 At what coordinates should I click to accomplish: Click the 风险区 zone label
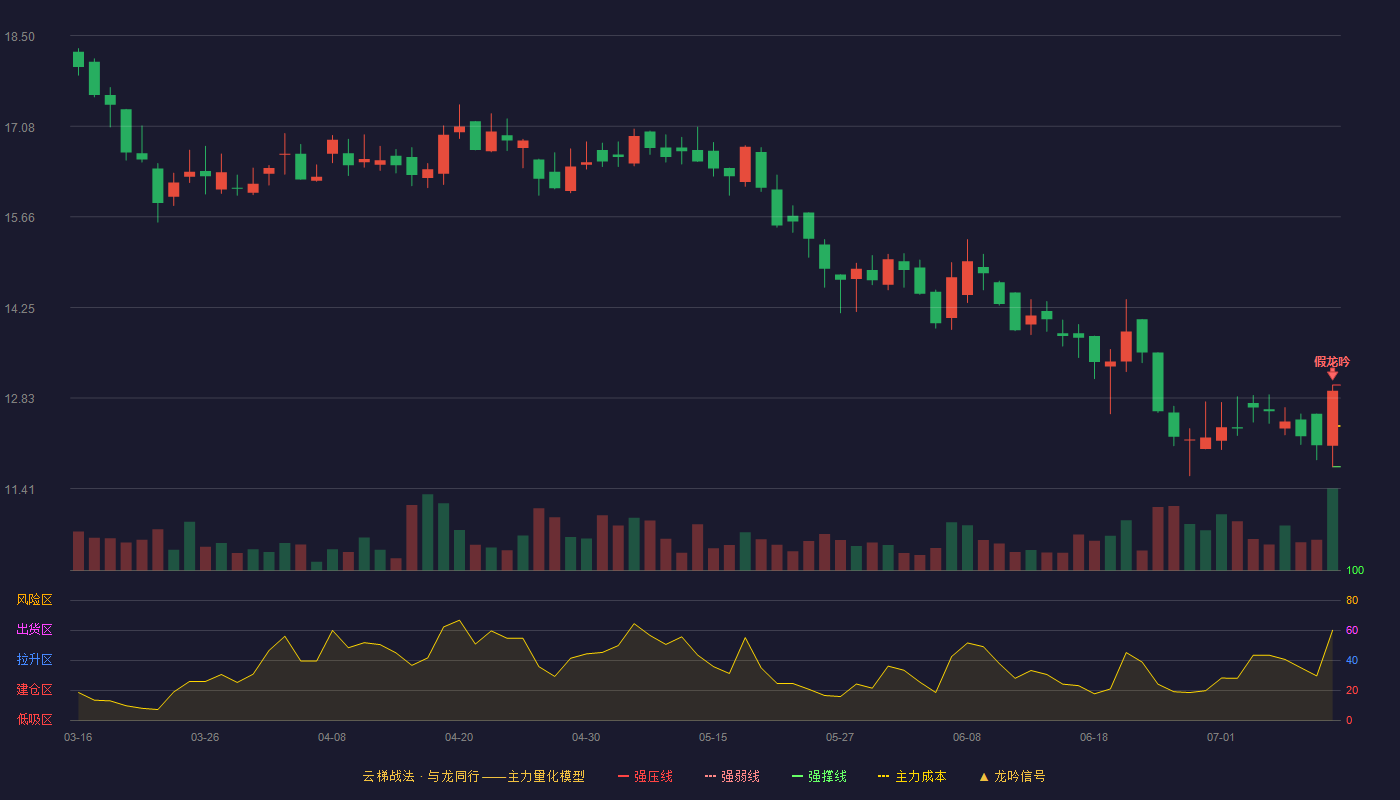(34, 600)
